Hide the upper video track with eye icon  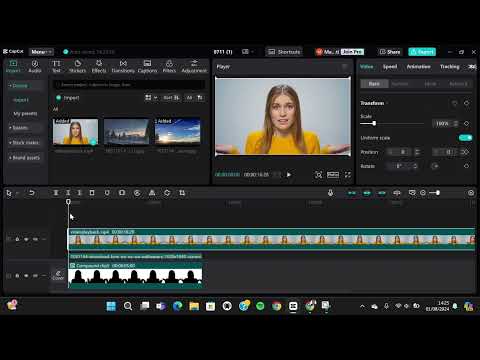(x=26, y=239)
